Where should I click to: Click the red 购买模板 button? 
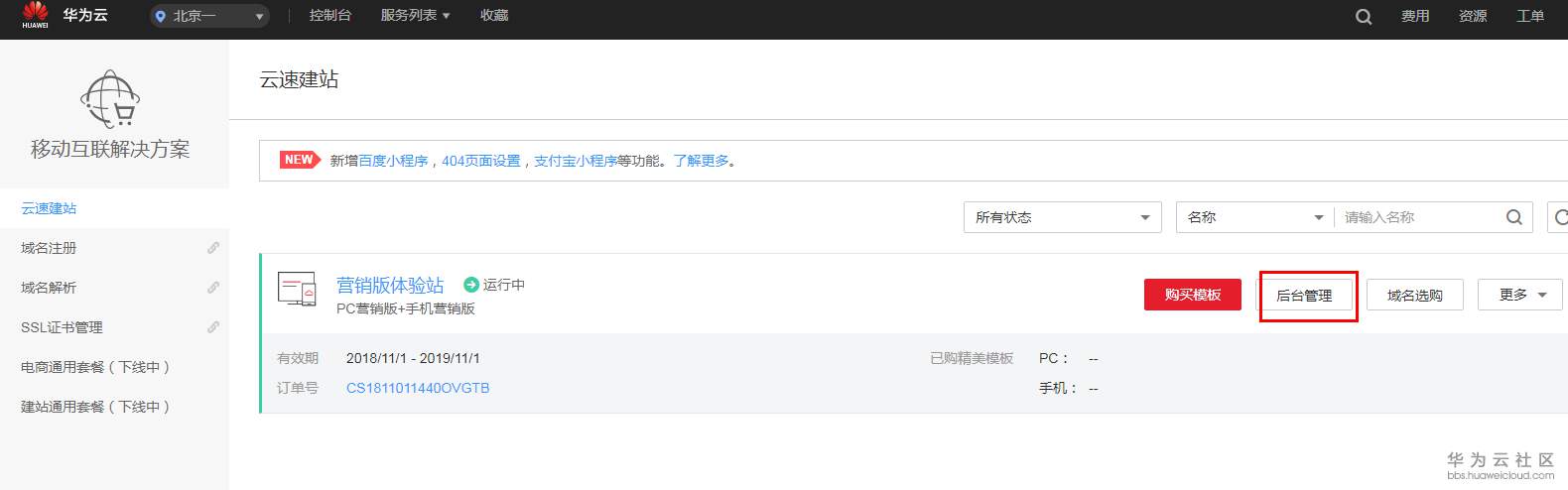(1193, 295)
